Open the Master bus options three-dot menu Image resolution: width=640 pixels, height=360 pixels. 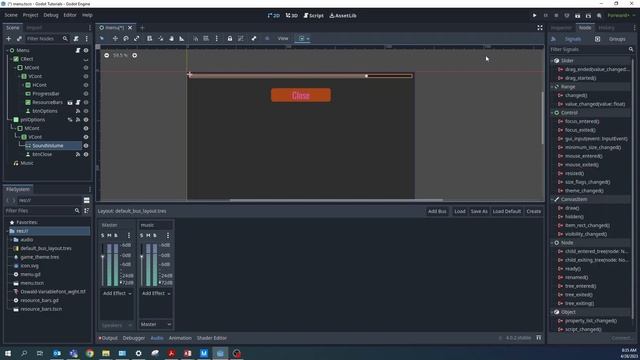[129, 236]
